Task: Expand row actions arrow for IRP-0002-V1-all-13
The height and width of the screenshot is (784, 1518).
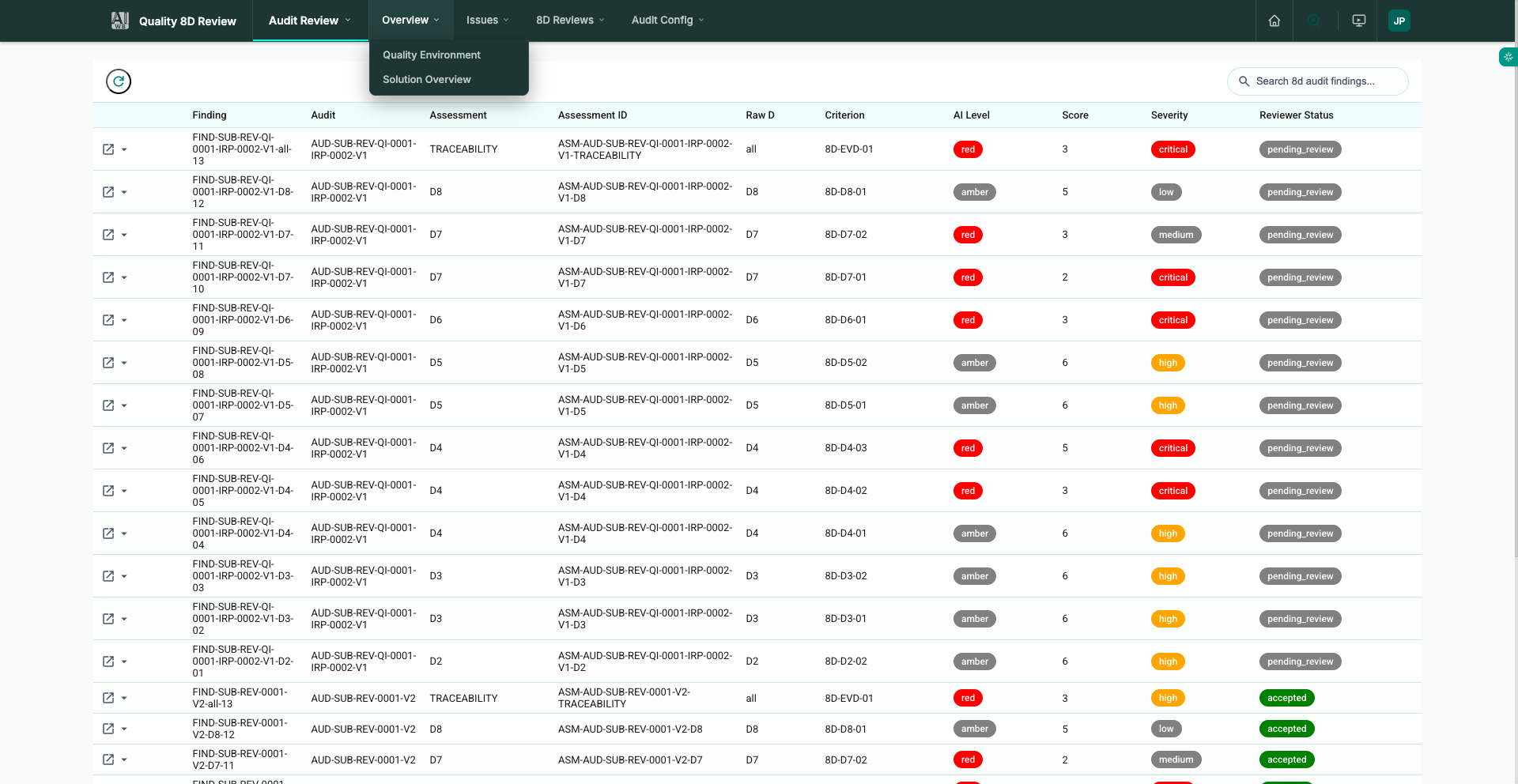Action: tap(124, 150)
